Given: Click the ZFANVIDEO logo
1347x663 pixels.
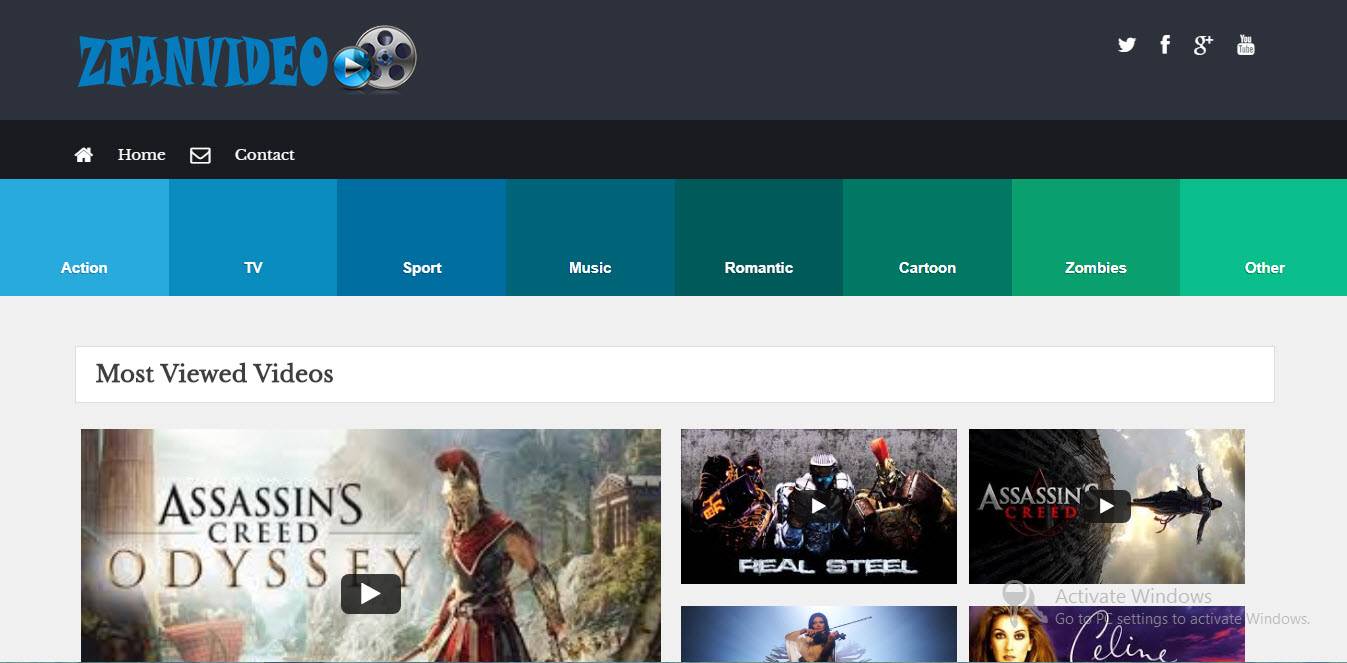Looking at the screenshot, I should tap(247, 59).
